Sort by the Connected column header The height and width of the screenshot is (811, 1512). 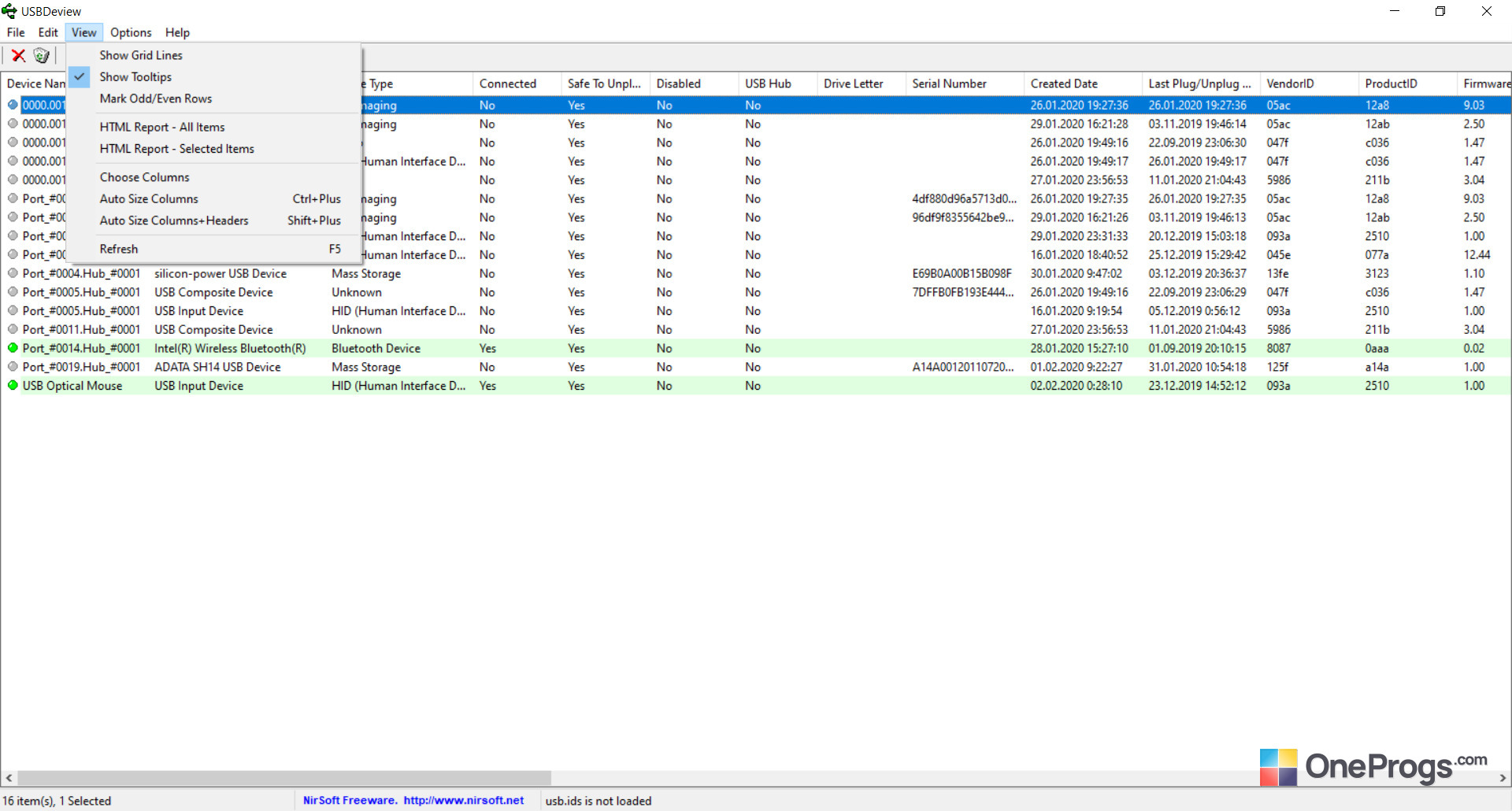pos(517,83)
